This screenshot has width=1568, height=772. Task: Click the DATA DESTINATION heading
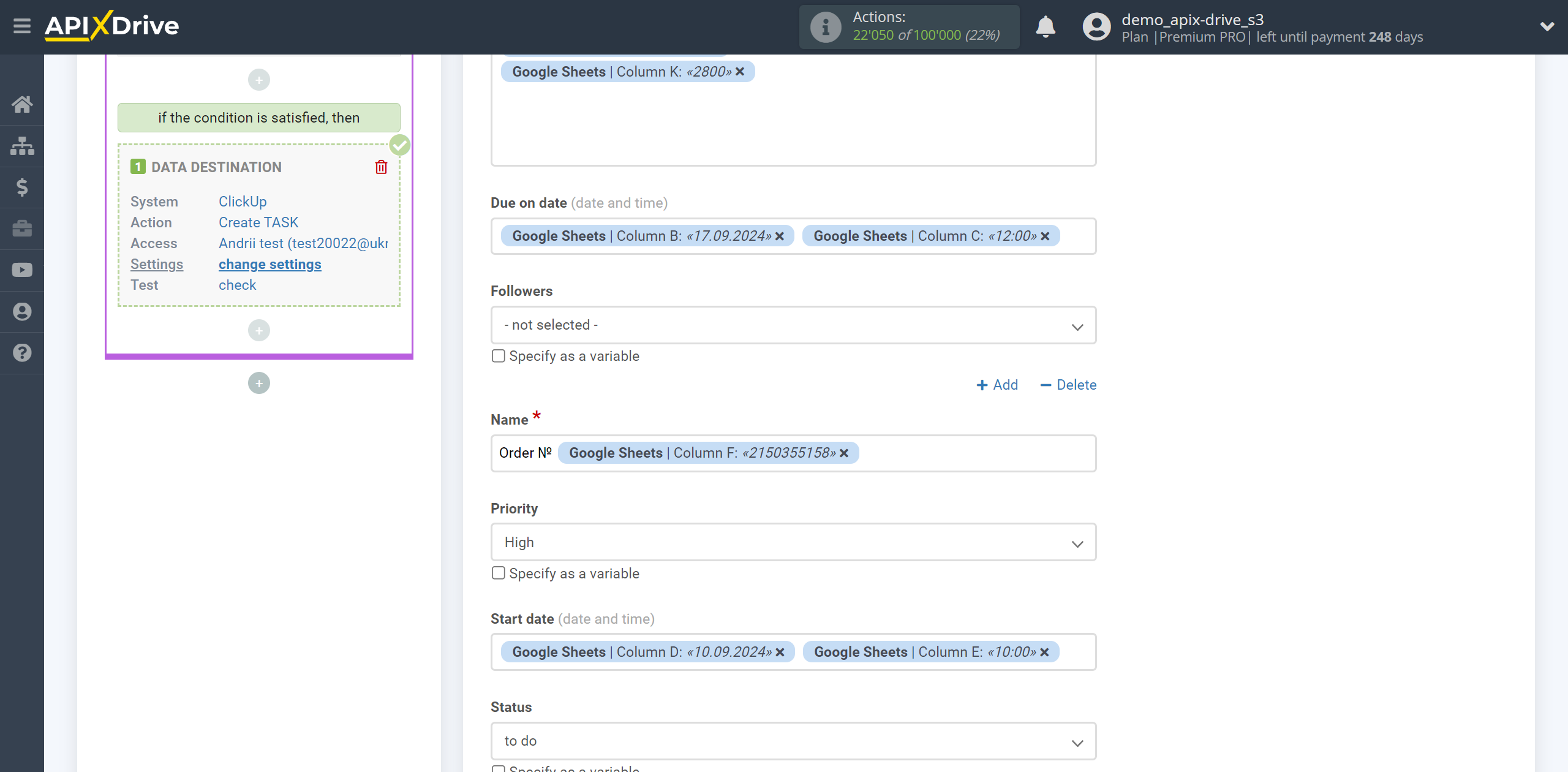pyautogui.click(x=216, y=167)
